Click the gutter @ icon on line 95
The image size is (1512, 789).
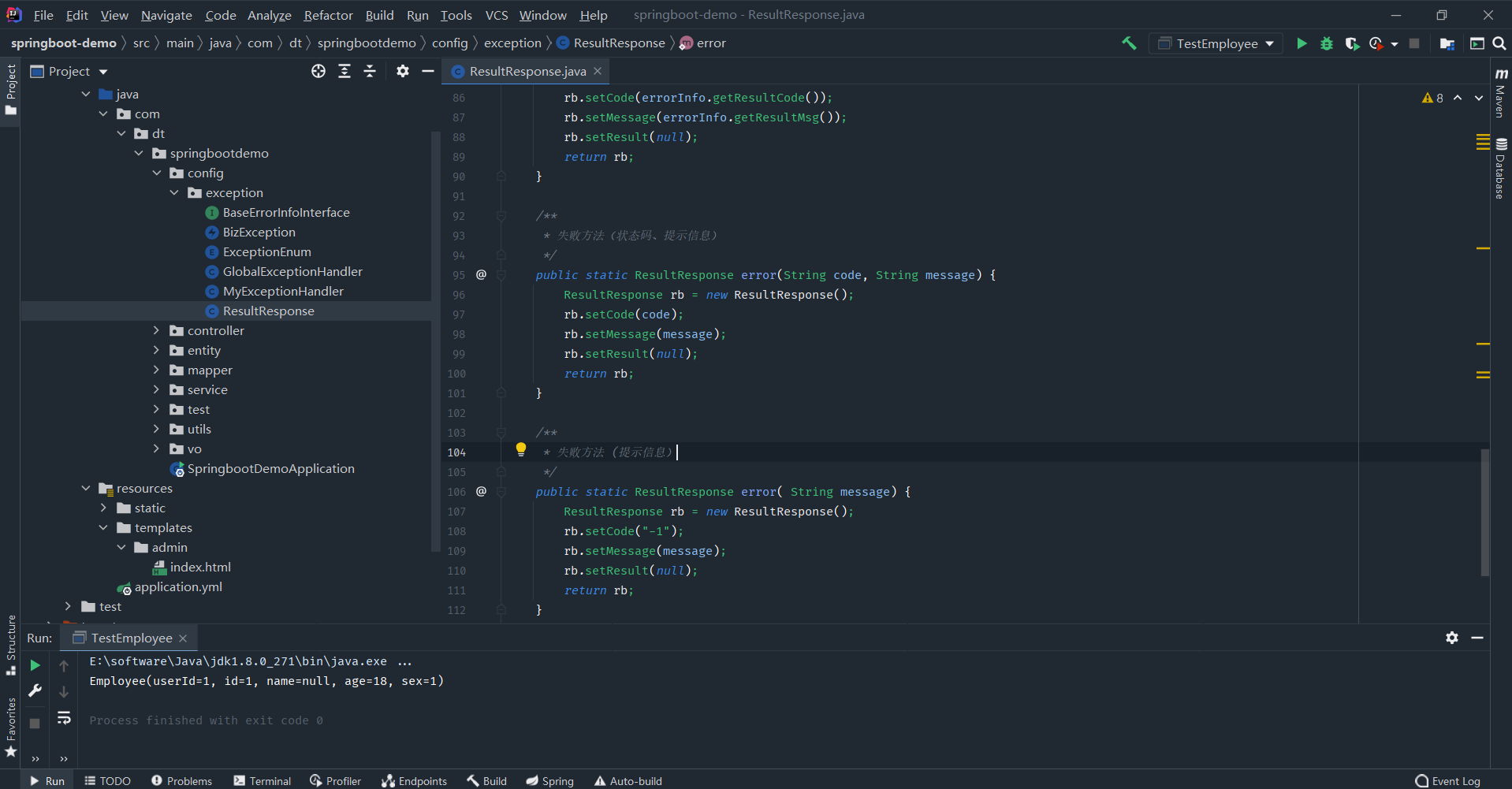481,274
